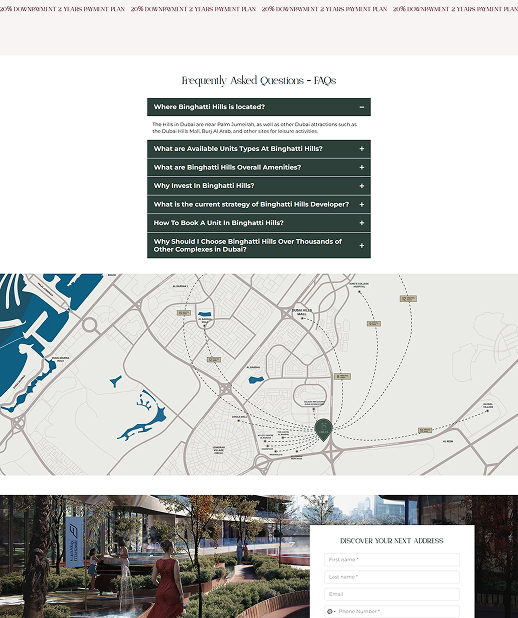Focus the Email field
Viewport: 518px width, 618px height.
pyautogui.click(x=392, y=594)
